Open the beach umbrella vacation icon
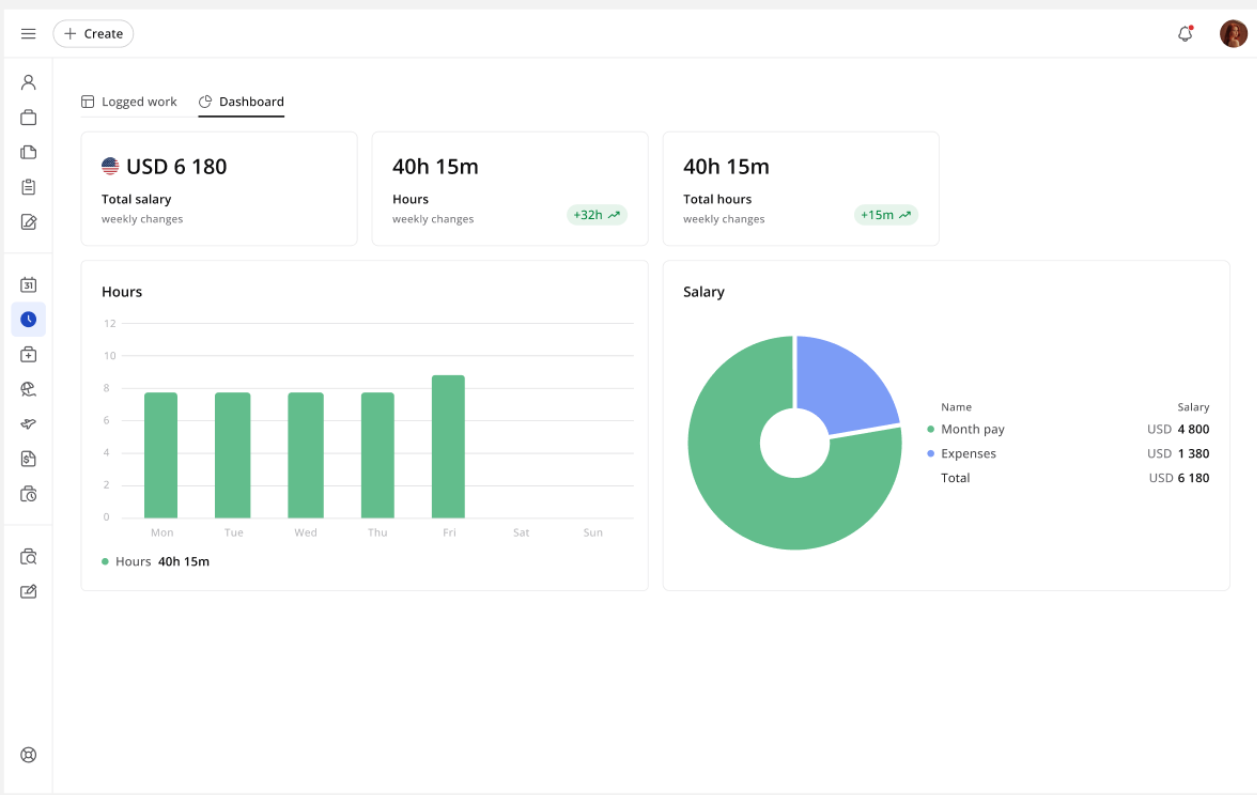The height and width of the screenshot is (795, 1257). pos(28,389)
